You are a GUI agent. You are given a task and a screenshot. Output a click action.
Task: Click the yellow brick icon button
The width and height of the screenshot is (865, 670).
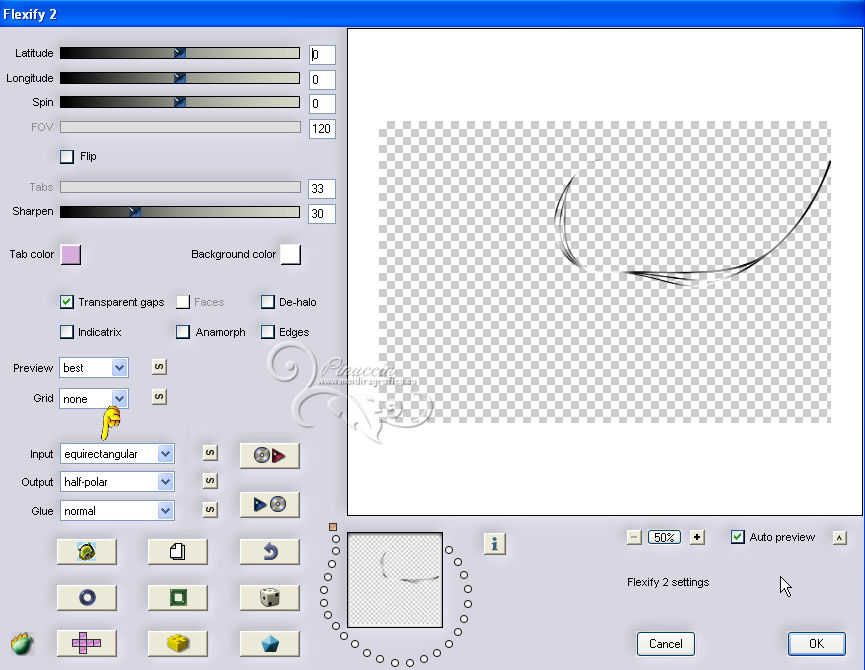tap(178, 643)
